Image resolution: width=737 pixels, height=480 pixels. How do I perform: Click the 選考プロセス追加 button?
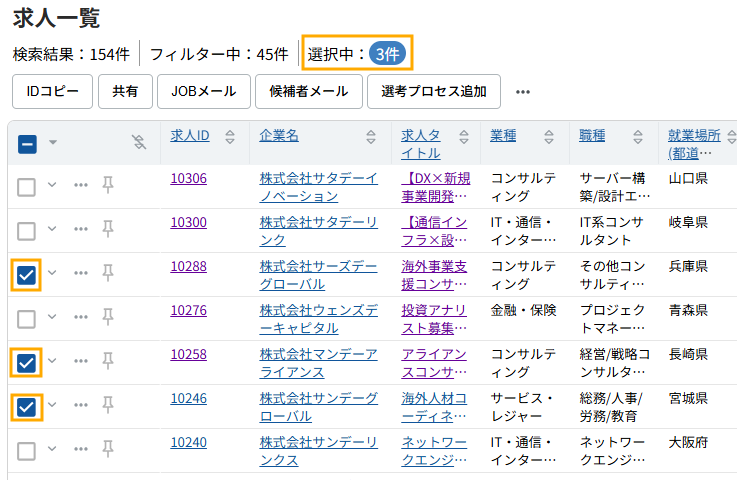433,91
